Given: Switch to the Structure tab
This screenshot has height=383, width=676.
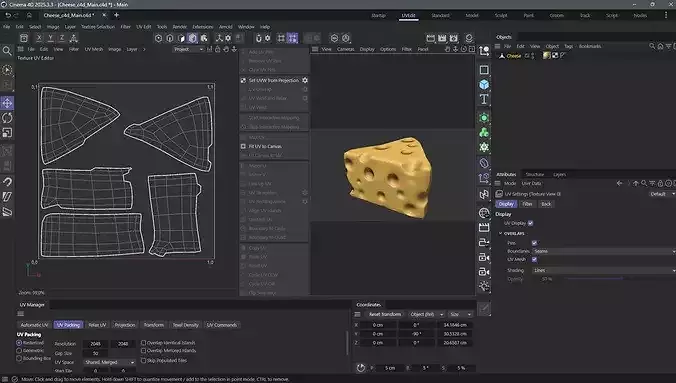Looking at the screenshot, I should [535, 174].
